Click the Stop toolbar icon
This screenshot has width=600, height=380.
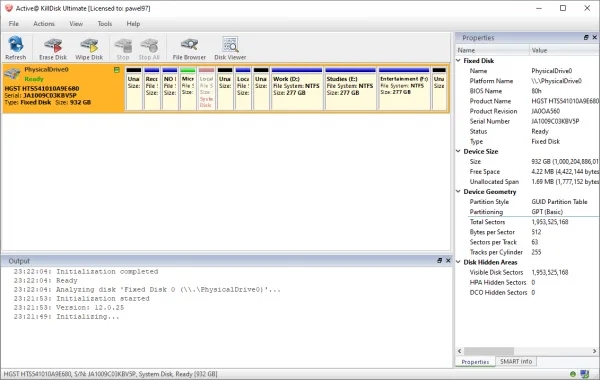pos(123,48)
